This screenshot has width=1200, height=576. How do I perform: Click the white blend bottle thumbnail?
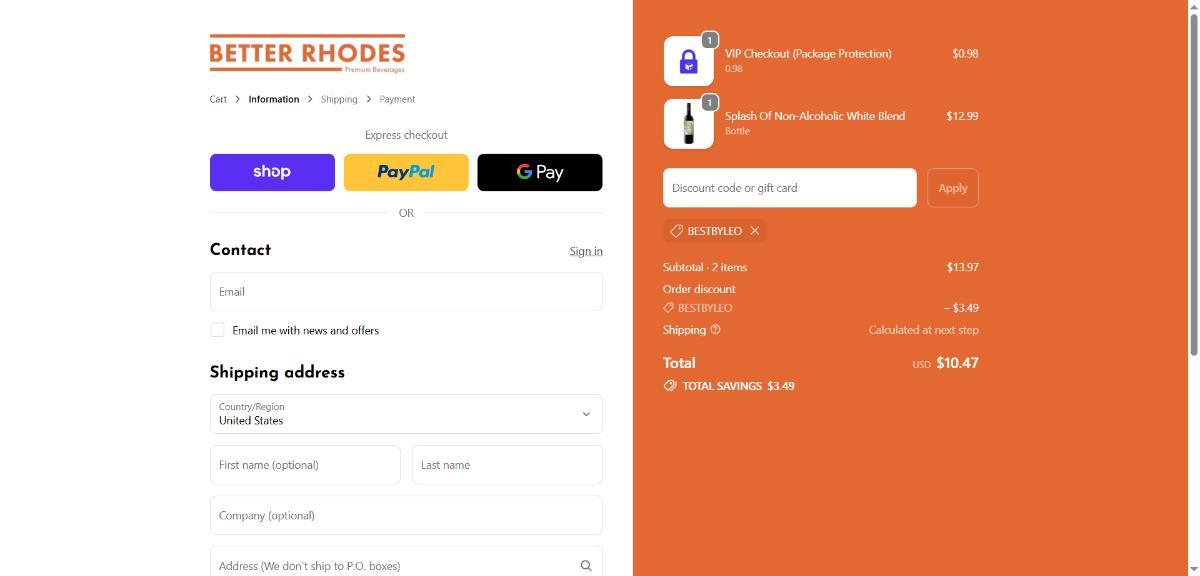point(689,124)
